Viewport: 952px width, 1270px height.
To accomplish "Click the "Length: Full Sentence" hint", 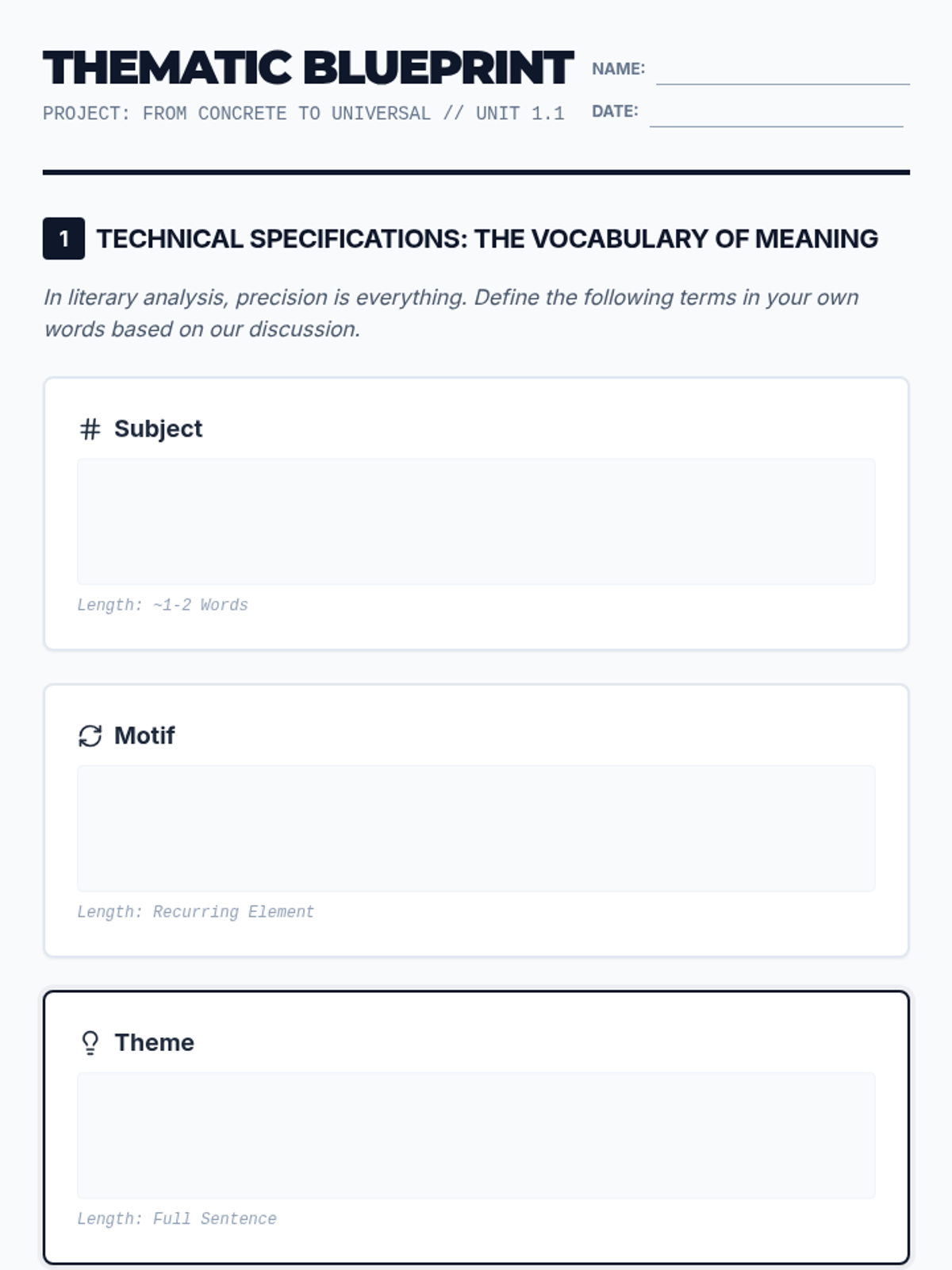I will tap(177, 1218).
